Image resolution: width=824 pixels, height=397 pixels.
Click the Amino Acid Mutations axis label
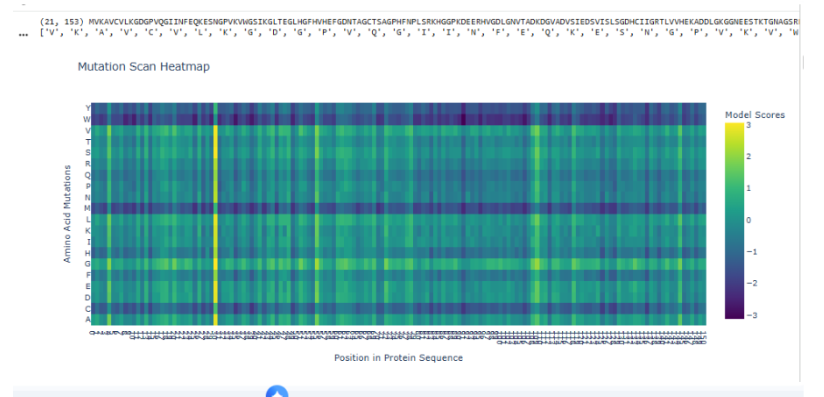click(x=67, y=213)
